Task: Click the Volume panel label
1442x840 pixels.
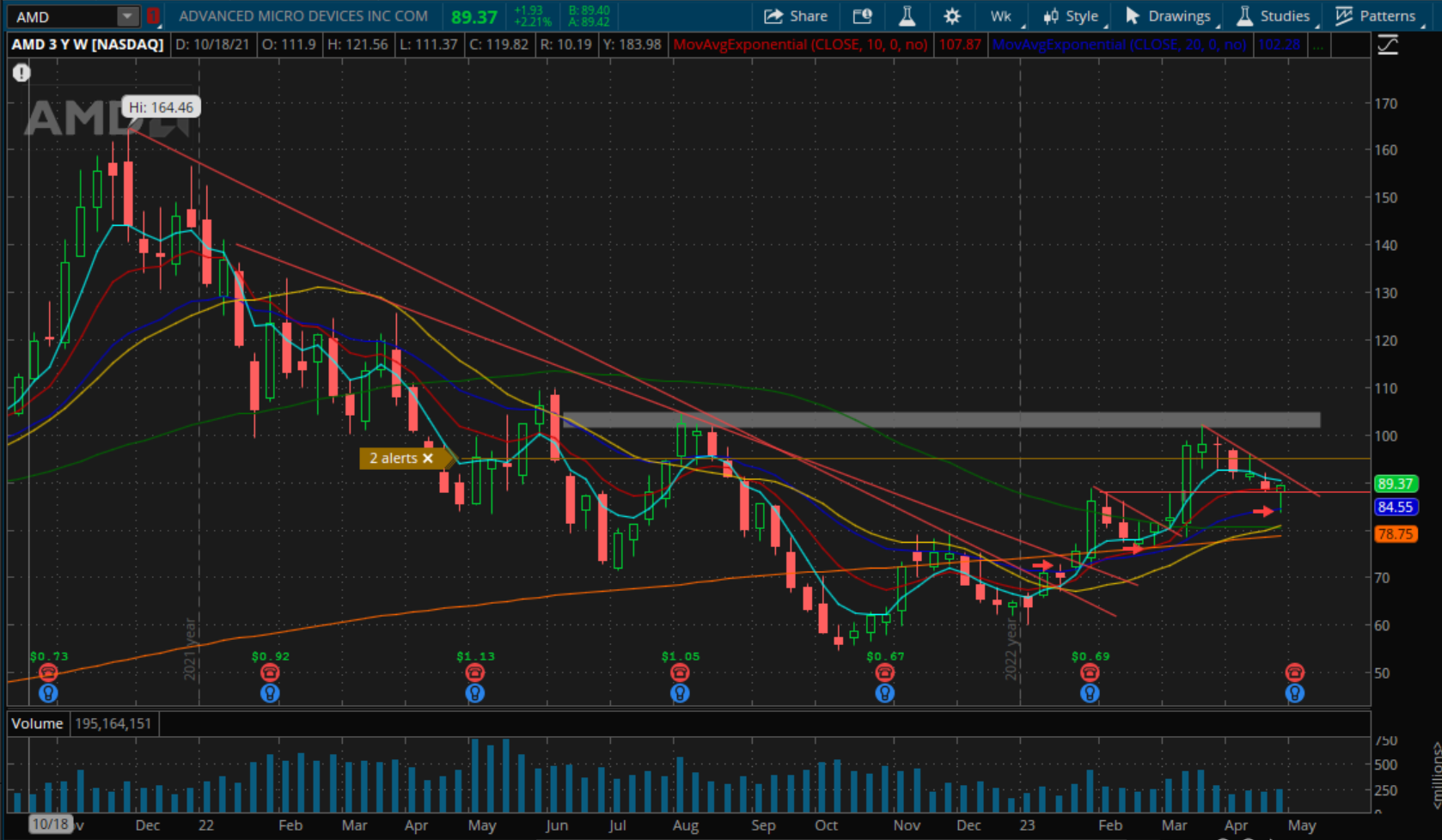Action: (37, 724)
